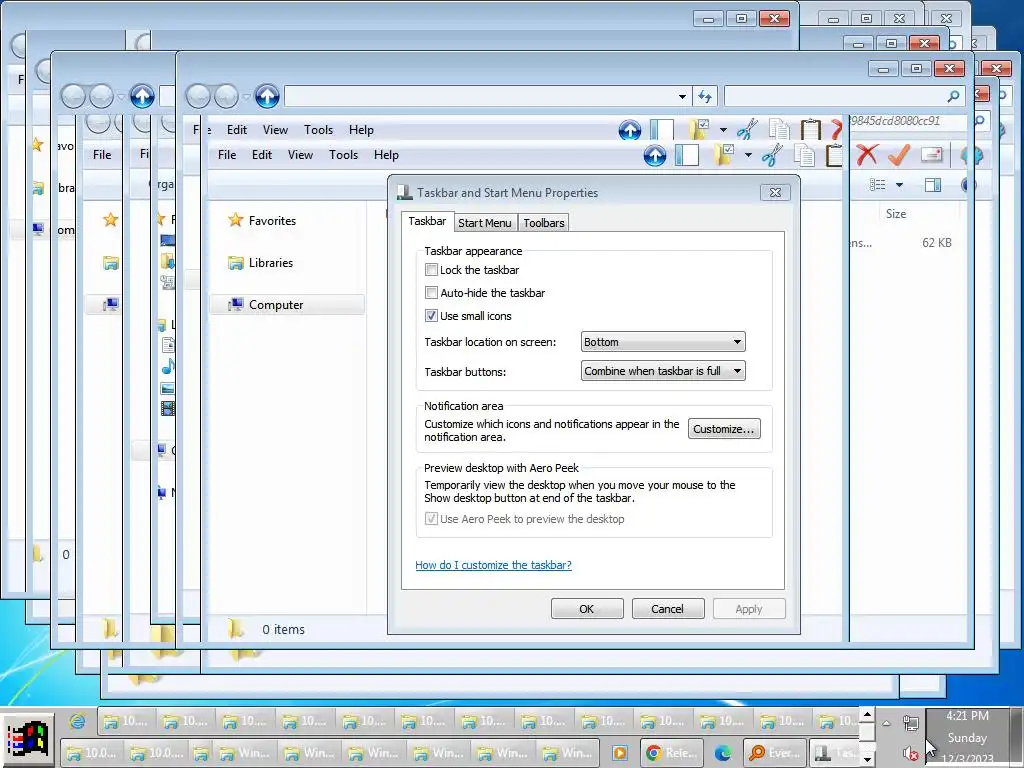Screen dimensions: 1024x768
Task: Click muted volume icon in system tray
Action: 911,754
